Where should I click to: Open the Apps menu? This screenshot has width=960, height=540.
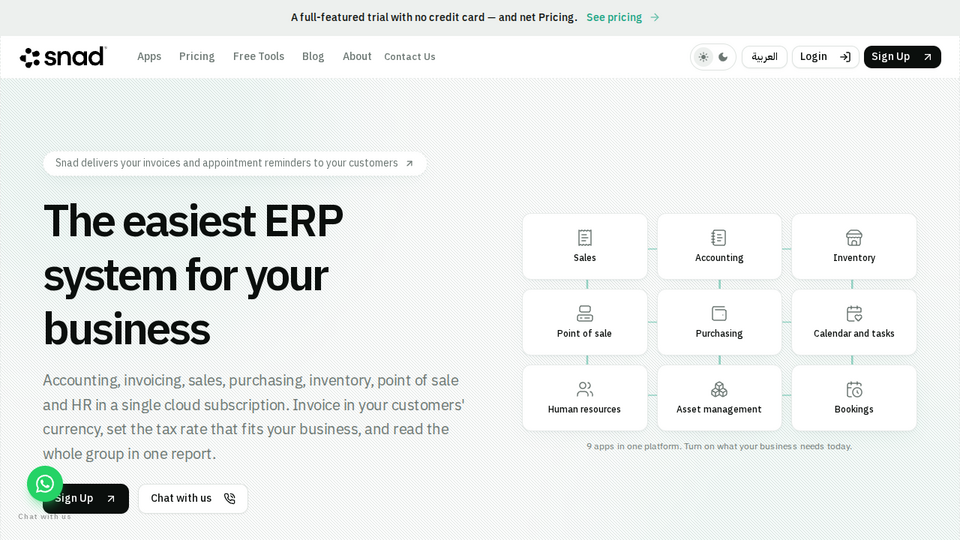coord(149,56)
